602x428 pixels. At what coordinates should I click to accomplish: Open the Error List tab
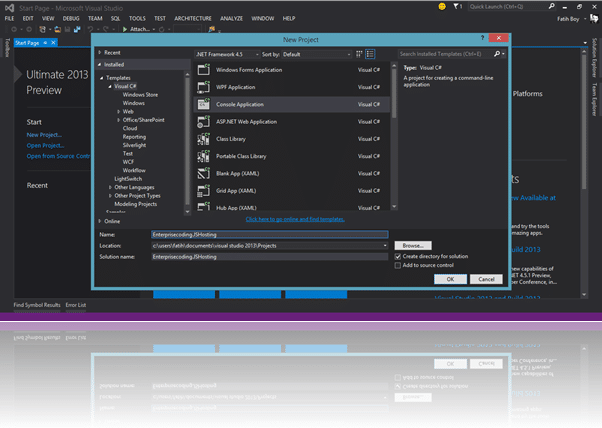pos(76,305)
